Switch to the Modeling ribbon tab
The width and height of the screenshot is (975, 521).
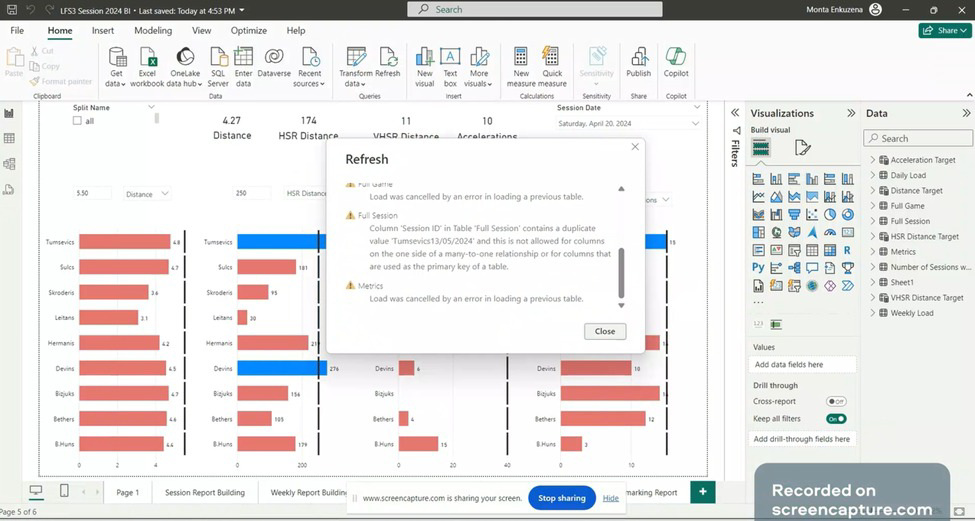153,30
